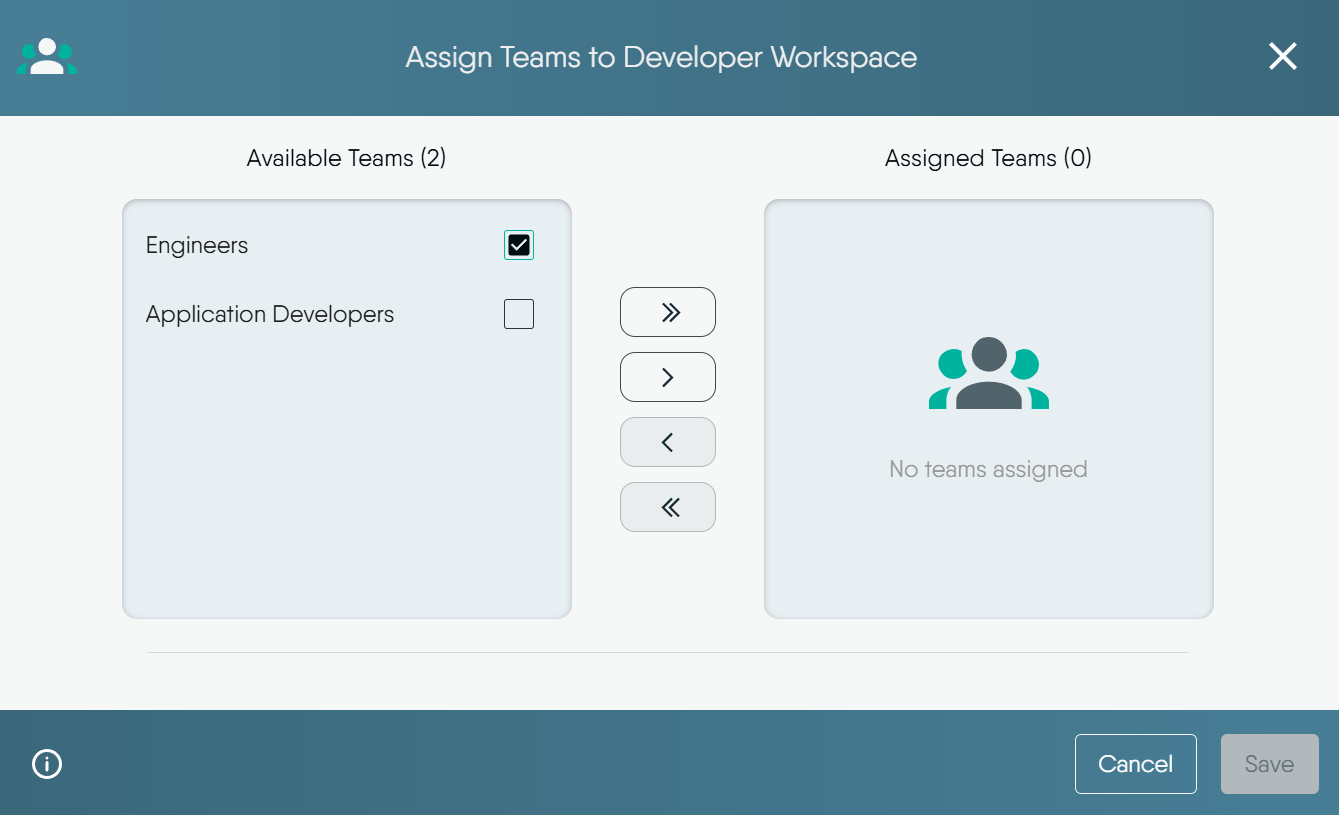
Task: Click the Assigned Teams (0) heading
Action: click(987, 158)
